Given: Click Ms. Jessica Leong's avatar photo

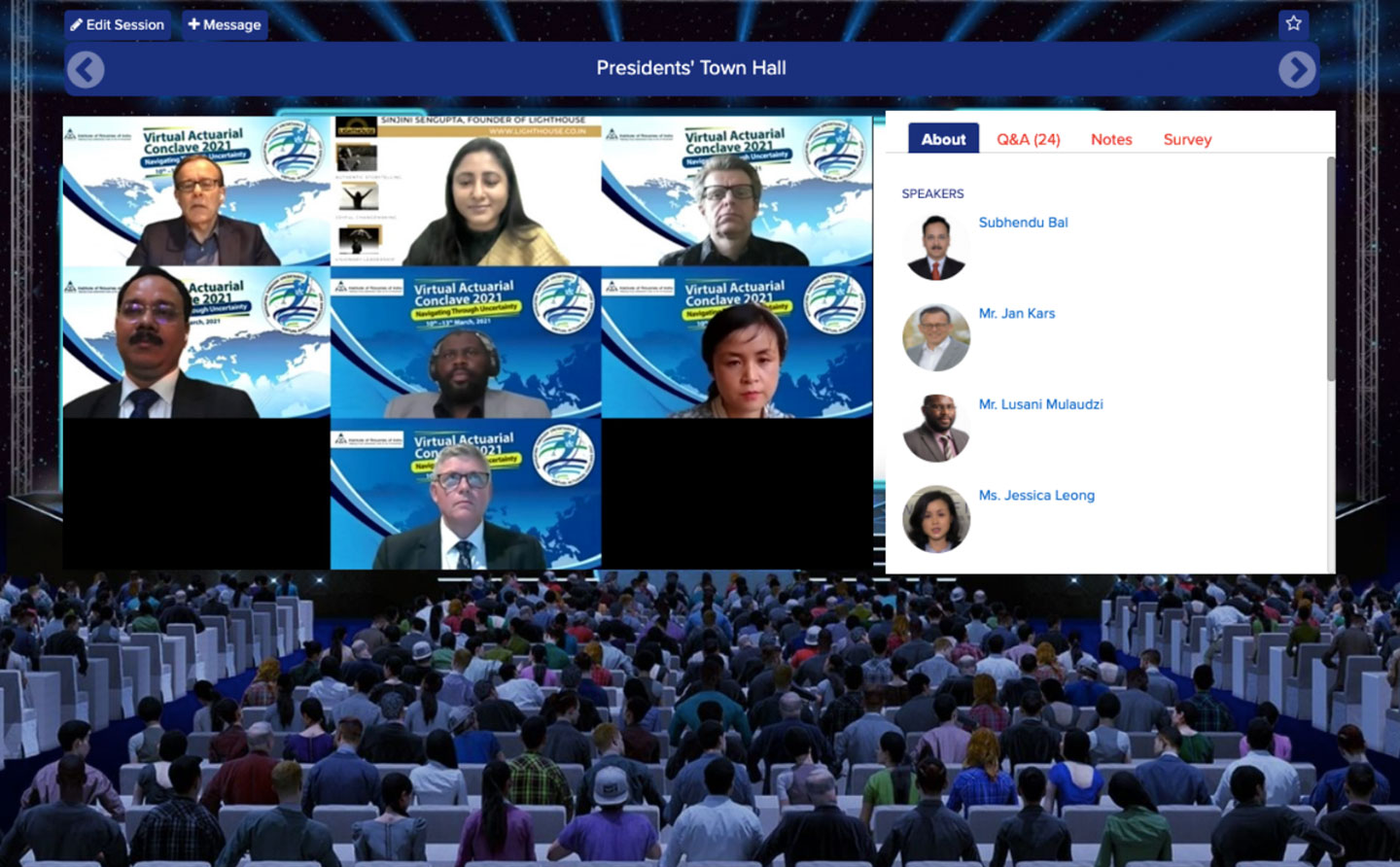Looking at the screenshot, I should pos(935,519).
